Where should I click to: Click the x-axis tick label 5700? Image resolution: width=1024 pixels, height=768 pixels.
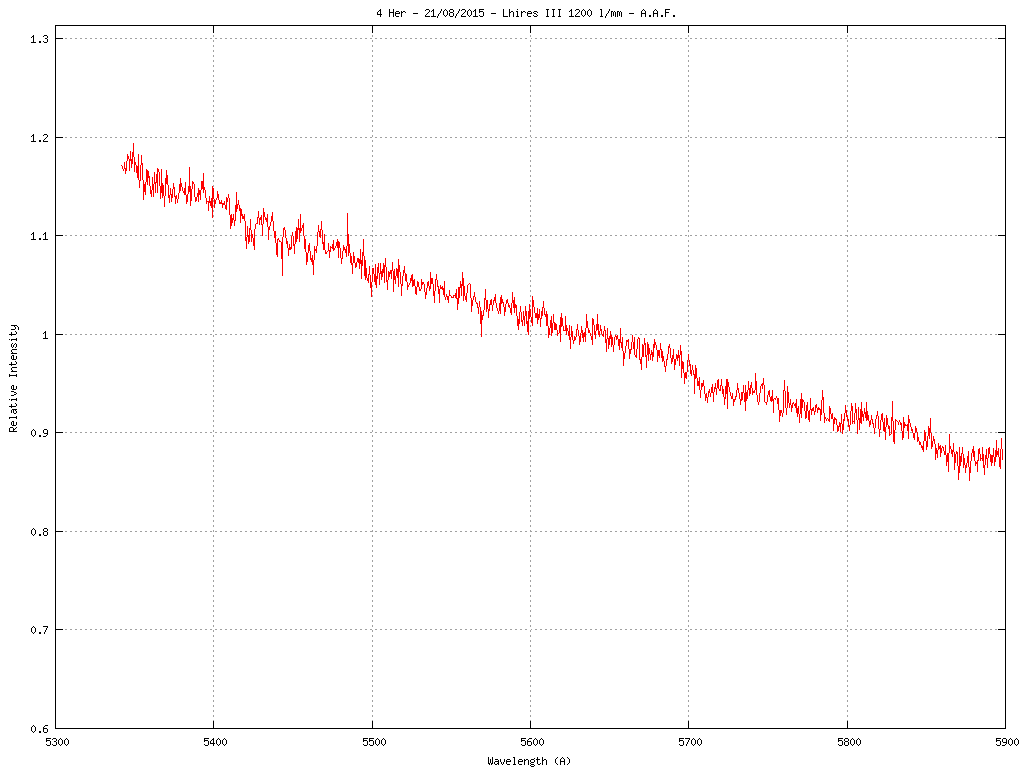pos(690,743)
